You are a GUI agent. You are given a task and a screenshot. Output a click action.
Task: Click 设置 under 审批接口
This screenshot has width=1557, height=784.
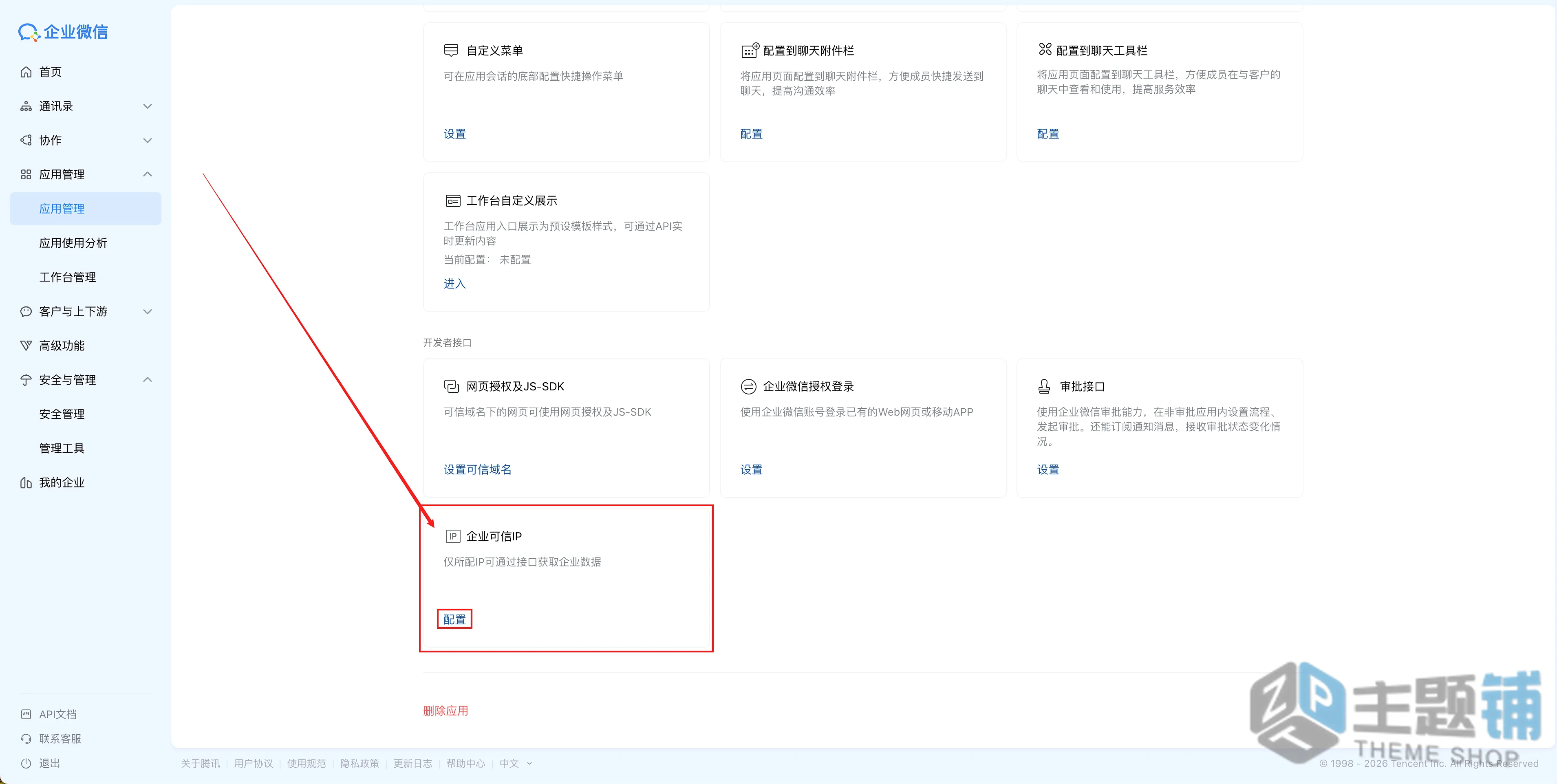(1048, 470)
